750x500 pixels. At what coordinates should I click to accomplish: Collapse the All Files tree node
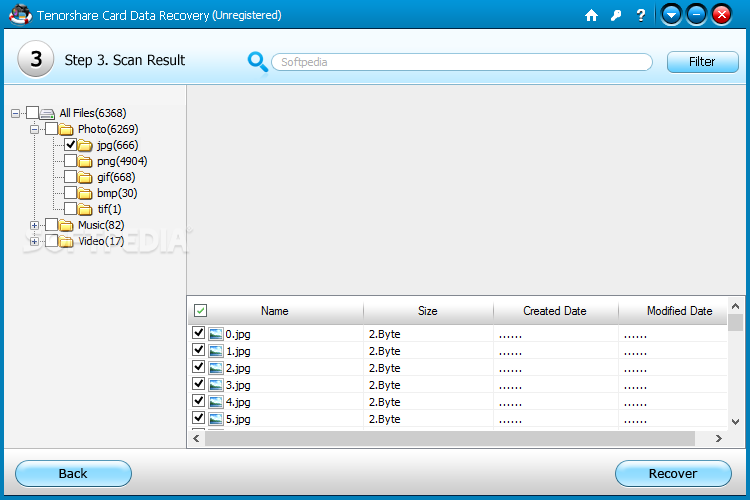click(x=15, y=113)
